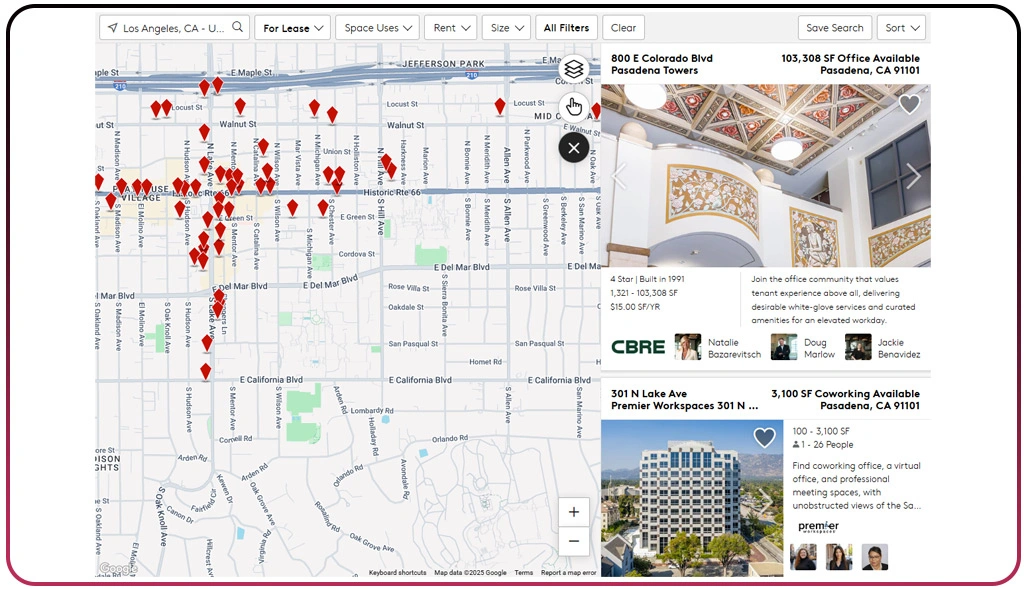Open the Space Uses filter dropdown
1026x589 pixels.
tap(377, 28)
